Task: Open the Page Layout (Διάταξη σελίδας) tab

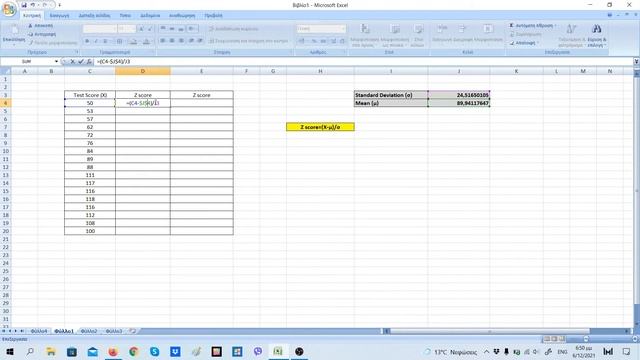Action: point(94,16)
